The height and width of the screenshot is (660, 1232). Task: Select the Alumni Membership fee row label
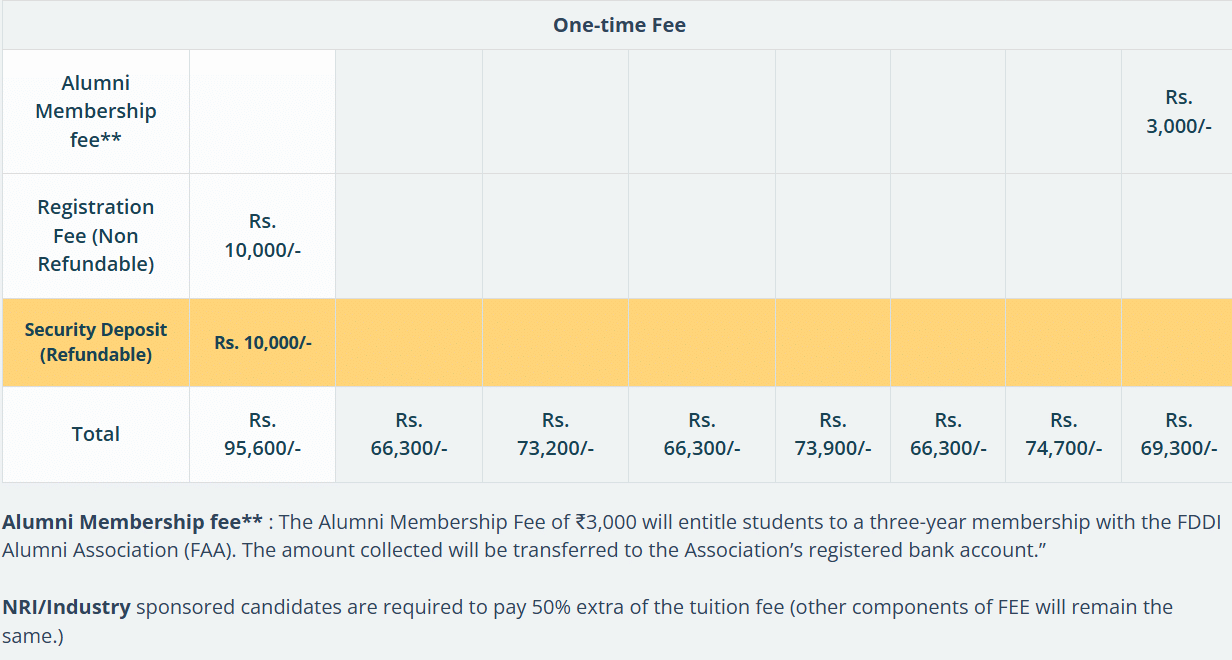click(95, 111)
